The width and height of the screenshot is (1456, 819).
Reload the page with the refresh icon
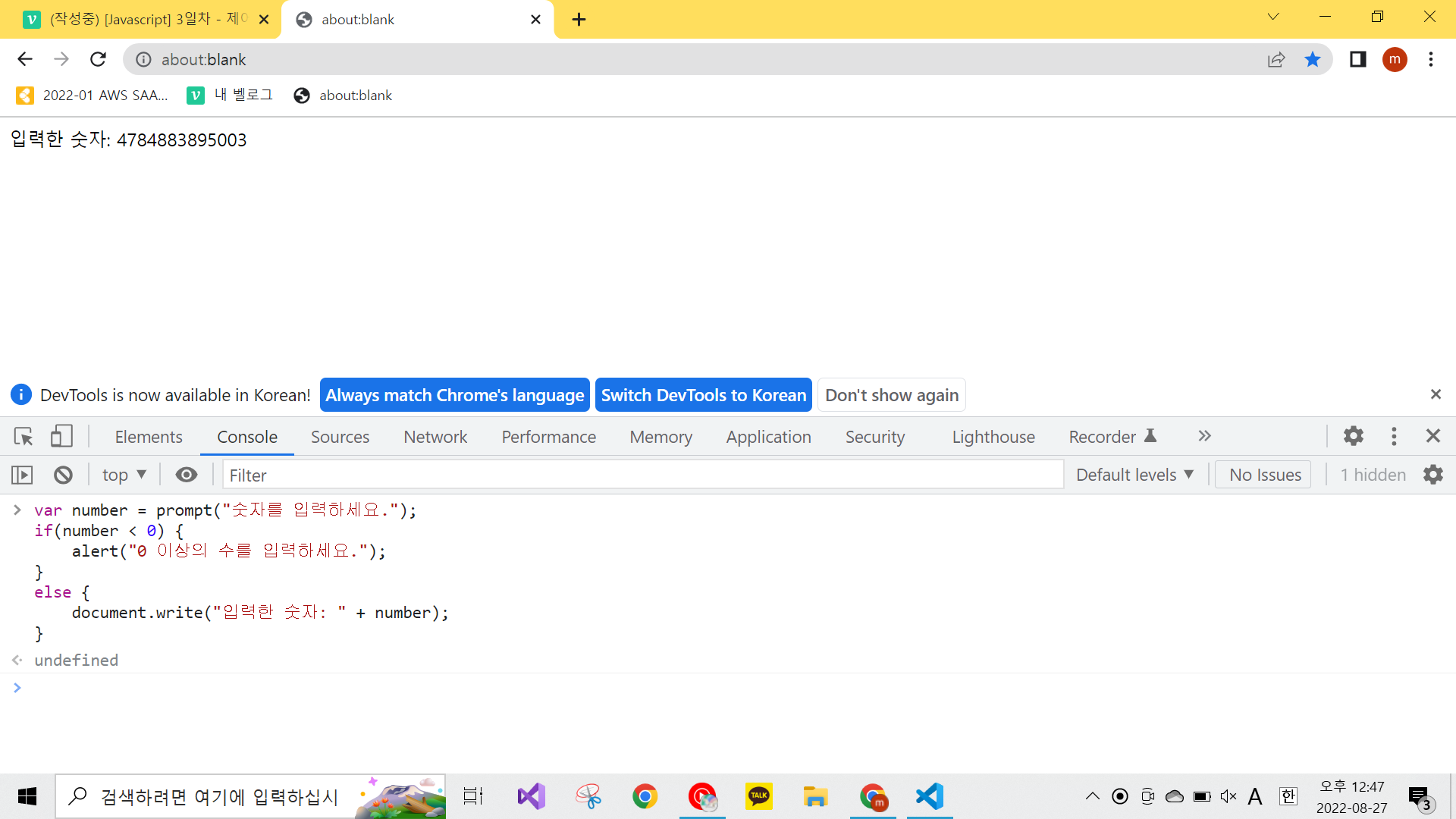98,59
